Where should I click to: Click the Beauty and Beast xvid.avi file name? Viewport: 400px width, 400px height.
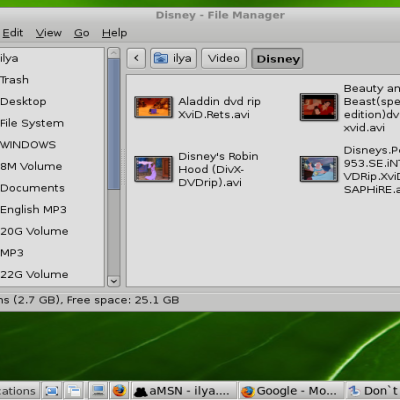pos(371,108)
